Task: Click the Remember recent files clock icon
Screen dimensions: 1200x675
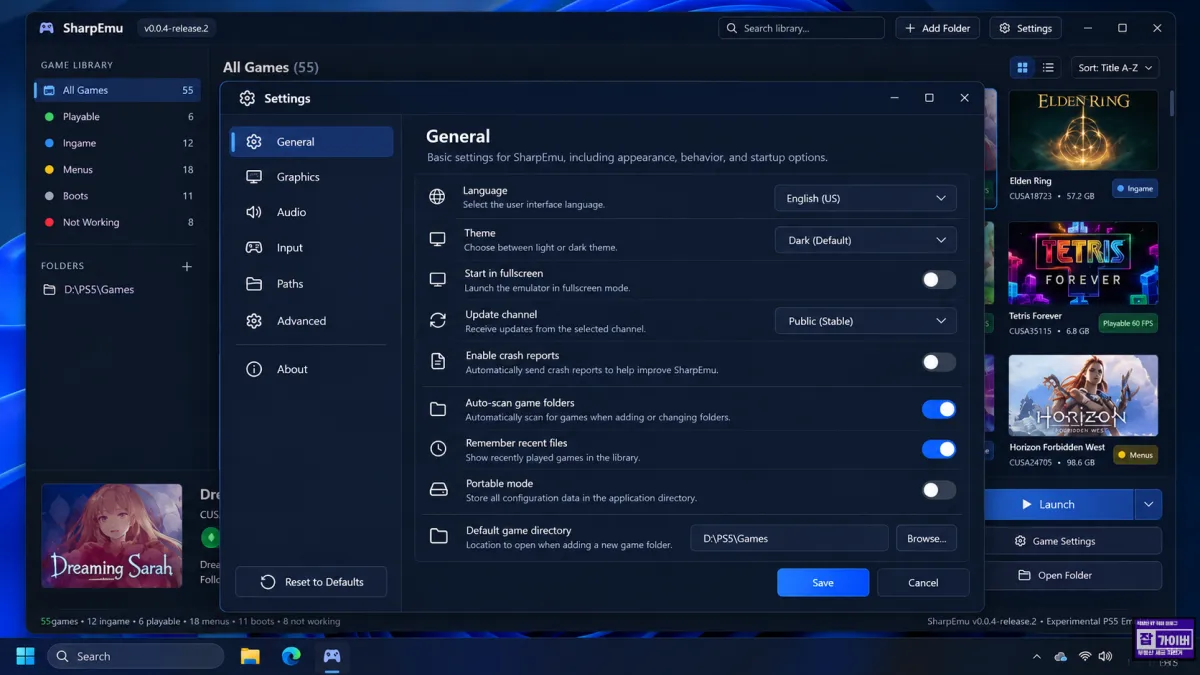Action: (438, 449)
